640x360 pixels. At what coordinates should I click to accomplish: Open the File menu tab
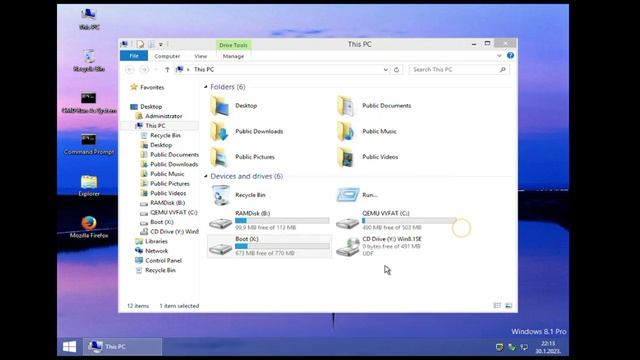[x=134, y=56]
